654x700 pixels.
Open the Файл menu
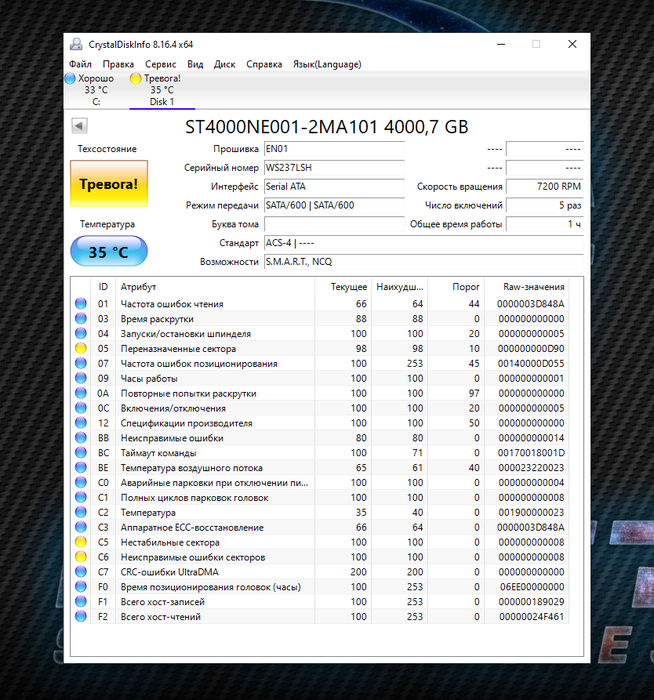pos(80,64)
